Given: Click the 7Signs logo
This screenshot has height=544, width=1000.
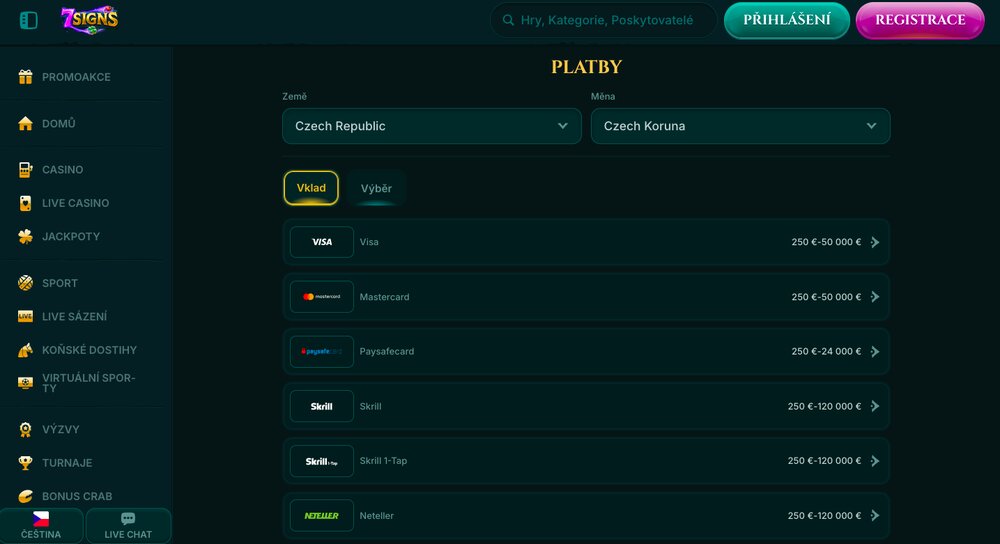Looking at the screenshot, I should [89, 19].
